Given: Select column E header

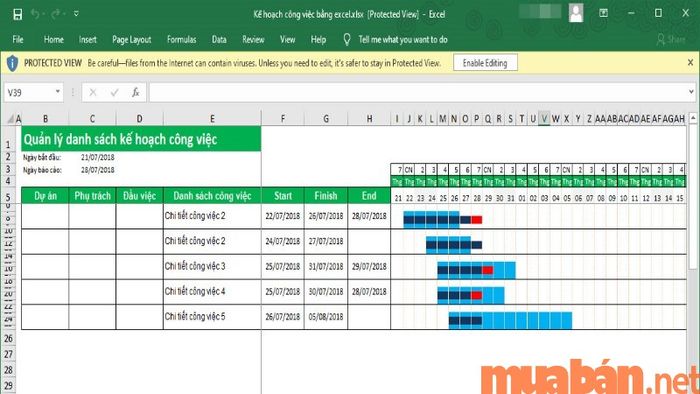Looking at the screenshot, I should point(212,119).
